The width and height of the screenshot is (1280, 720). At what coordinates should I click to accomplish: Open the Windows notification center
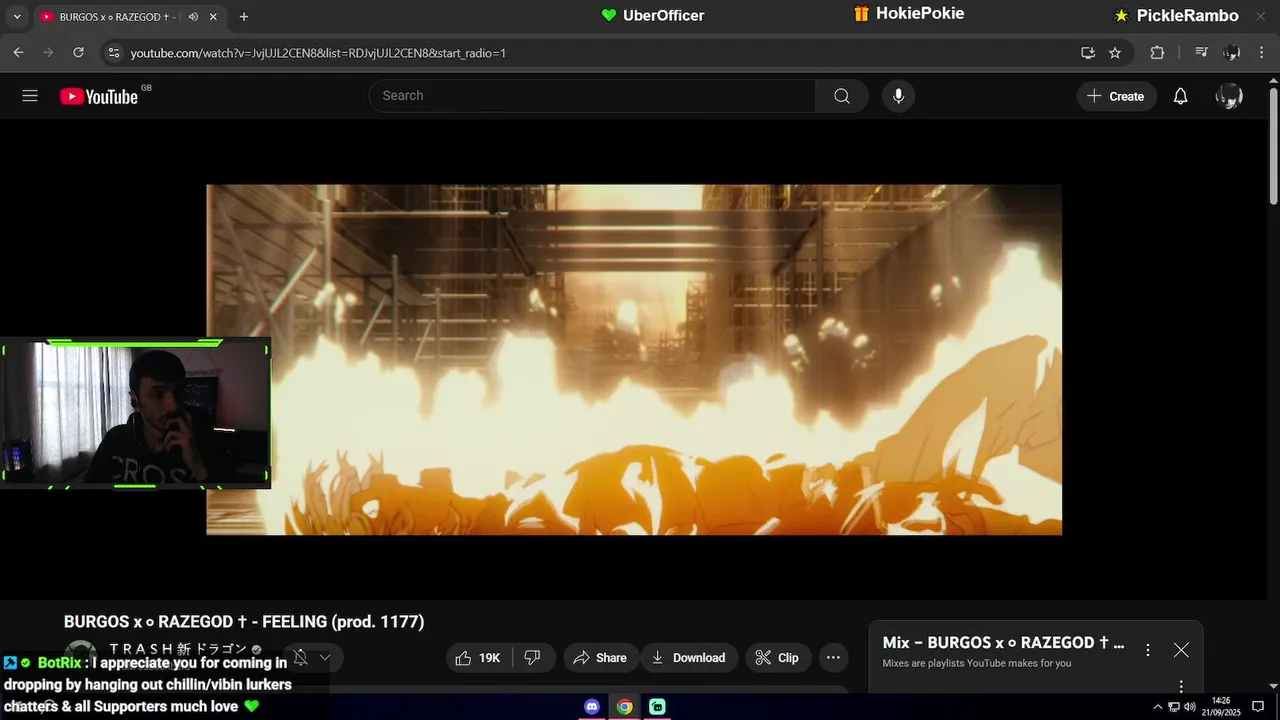[x=1258, y=707]
